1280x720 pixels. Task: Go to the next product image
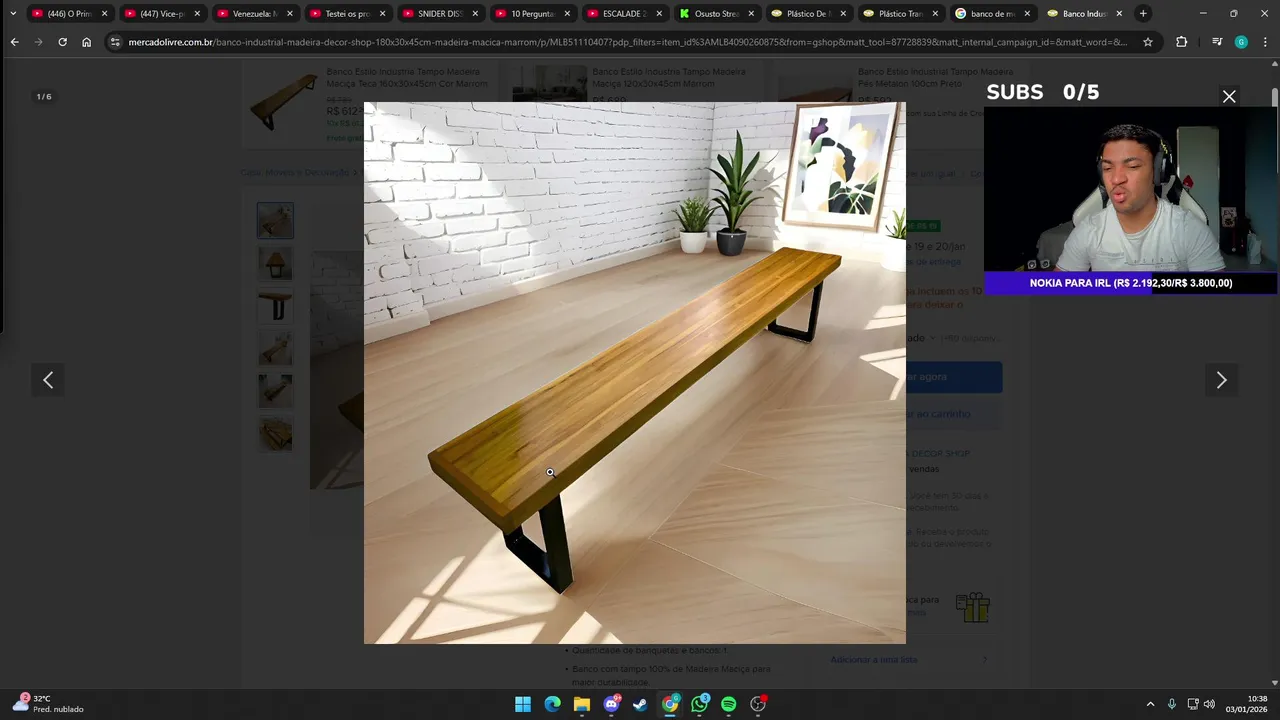[x=1221, y=380]
